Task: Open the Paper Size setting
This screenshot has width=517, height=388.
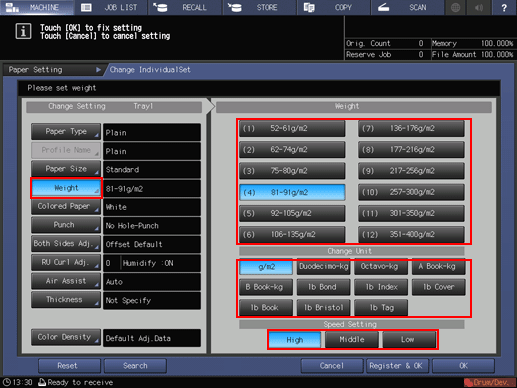Action: tap(66, 169)
